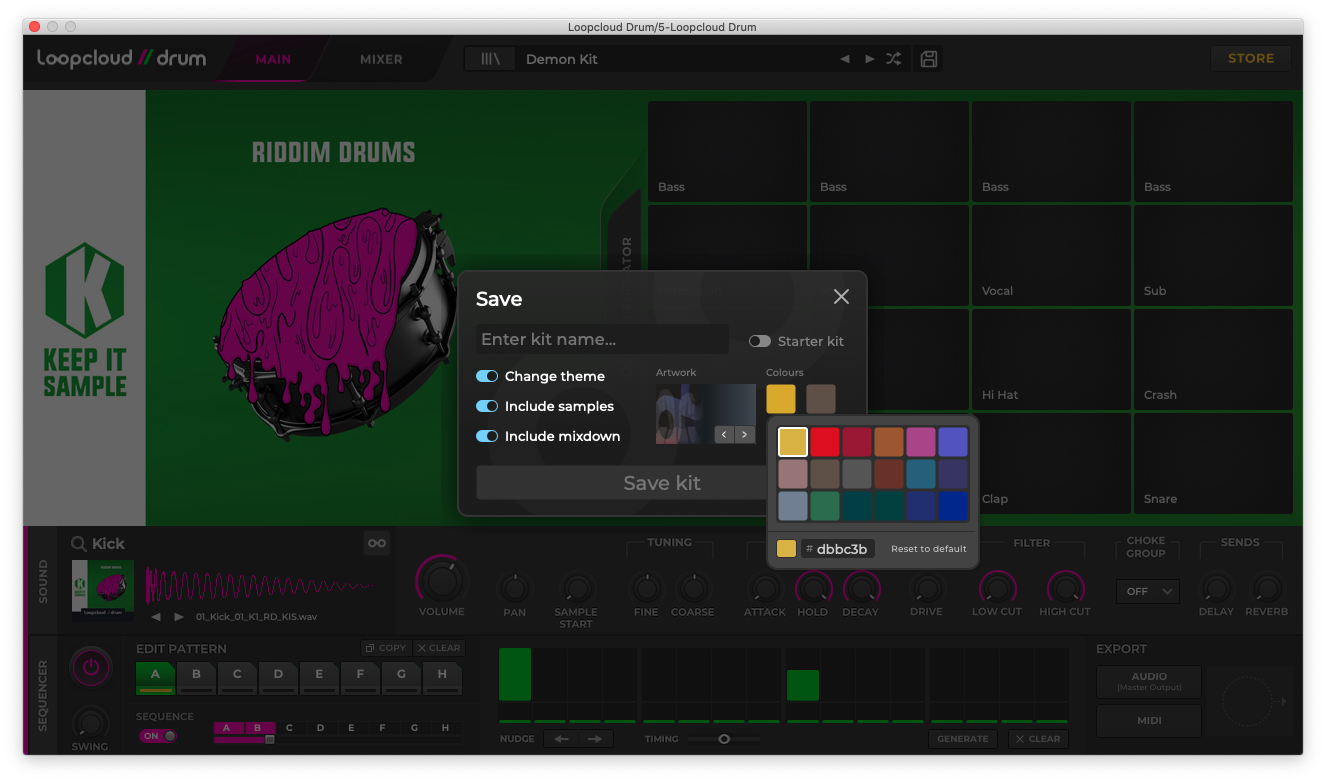Click the Snare drum pad

point(1213,463)
